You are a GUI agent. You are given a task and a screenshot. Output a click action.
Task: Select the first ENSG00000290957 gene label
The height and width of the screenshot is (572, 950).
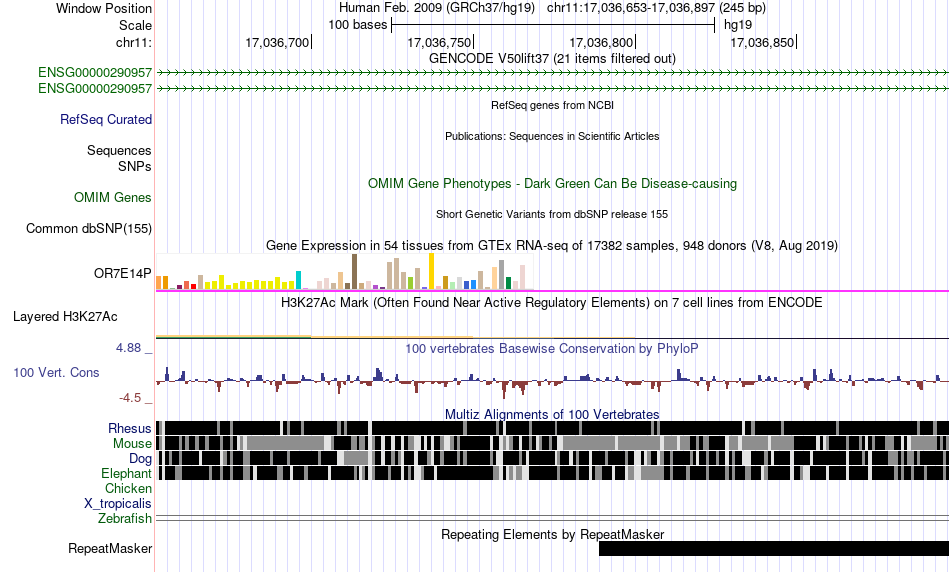click(x=95, y=73)
